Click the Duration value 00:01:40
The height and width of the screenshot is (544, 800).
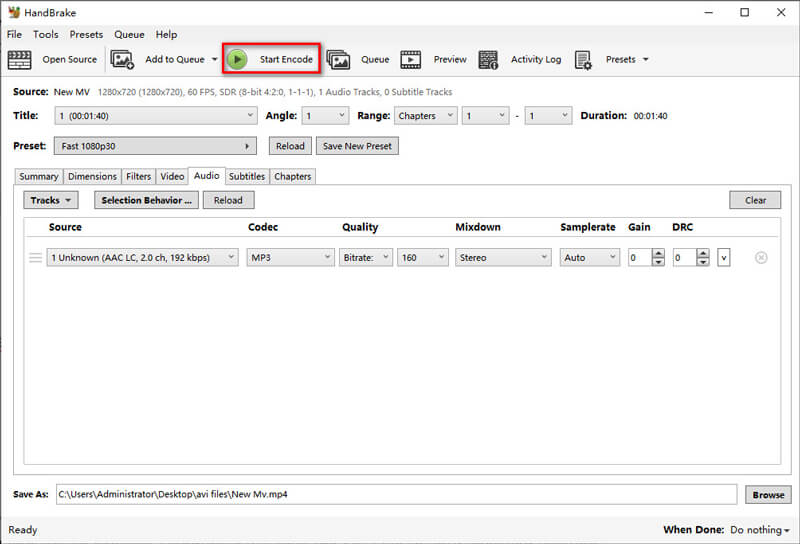[x=651, y=116]
